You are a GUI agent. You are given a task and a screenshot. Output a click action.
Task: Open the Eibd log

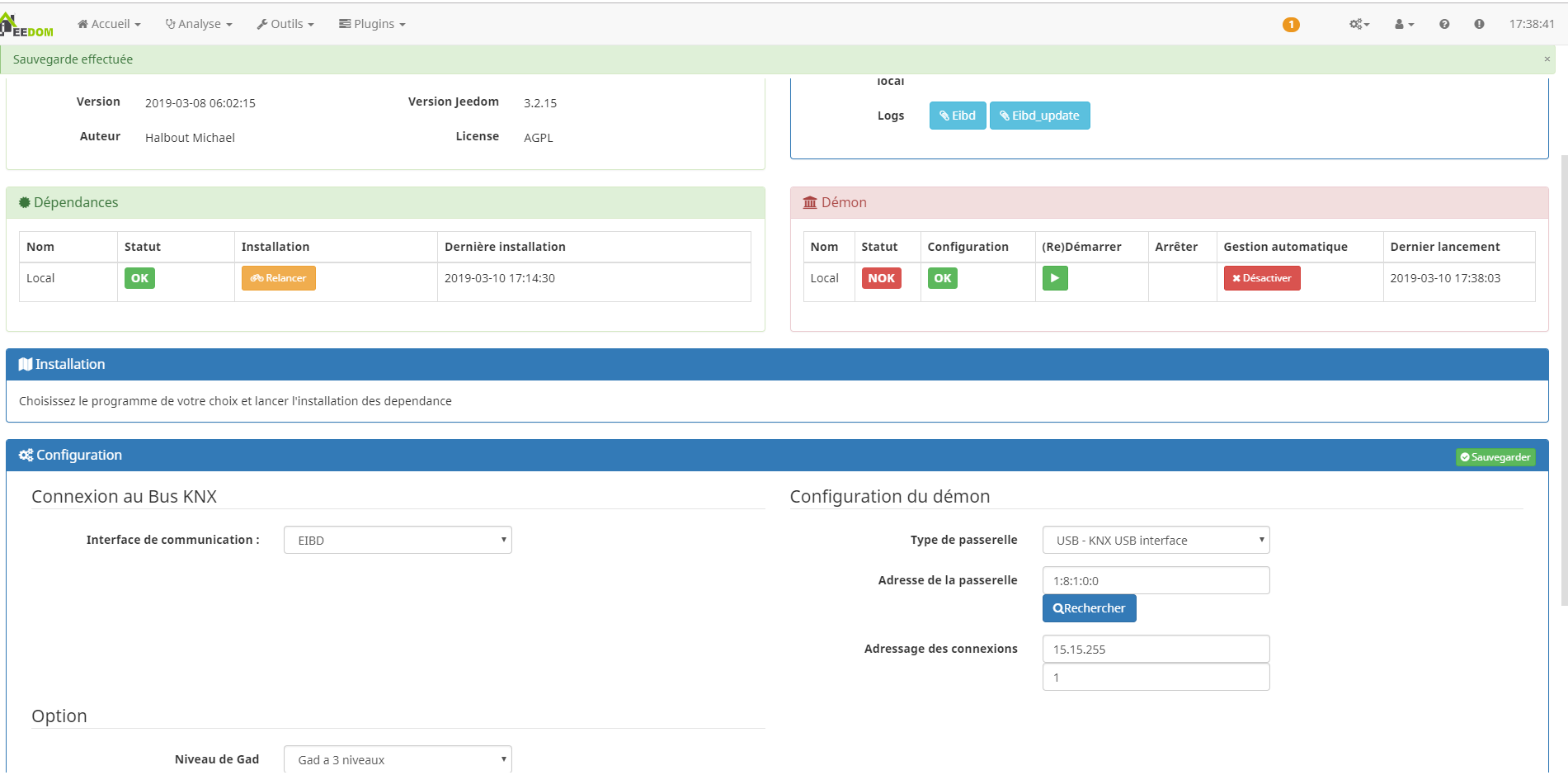[958, 116]
